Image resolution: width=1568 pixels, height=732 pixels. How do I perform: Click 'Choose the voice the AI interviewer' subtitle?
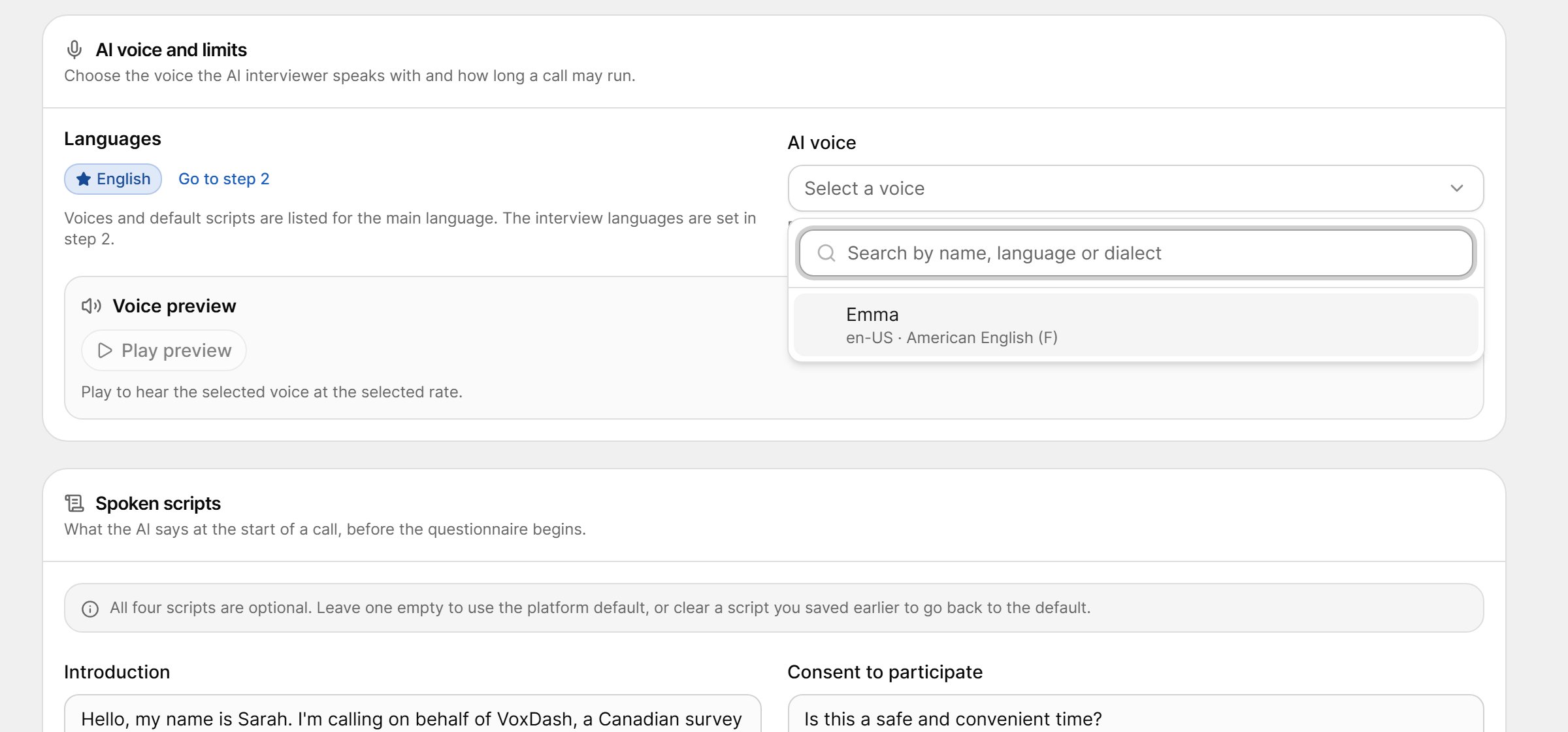click(350, 76)
